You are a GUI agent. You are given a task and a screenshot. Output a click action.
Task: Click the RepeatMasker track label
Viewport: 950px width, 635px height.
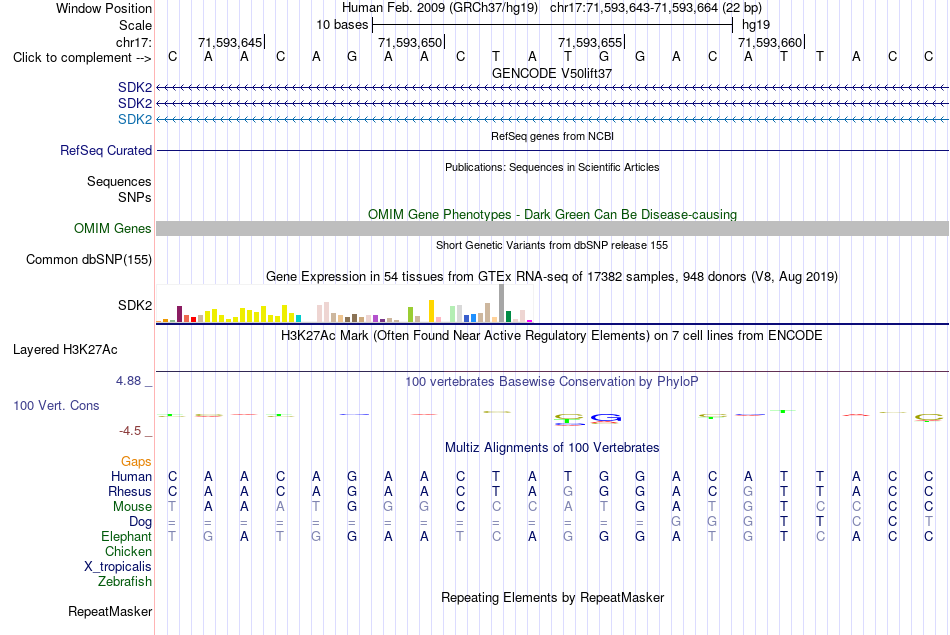pyautogui.click(x=110, y=612)
